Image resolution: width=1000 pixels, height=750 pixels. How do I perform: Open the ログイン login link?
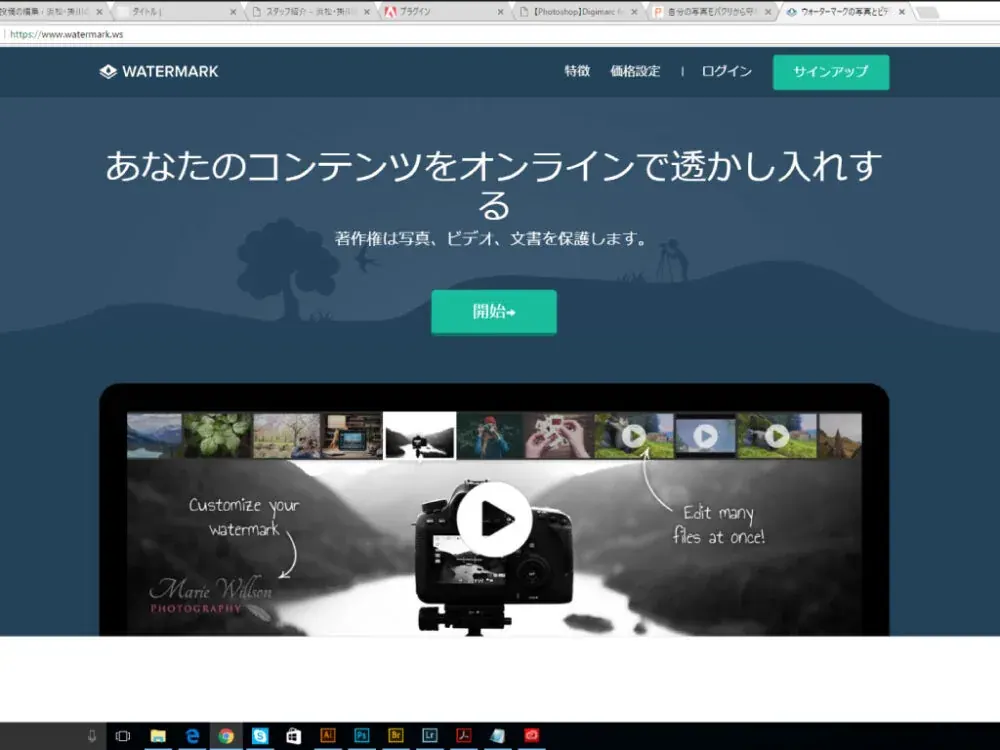[726, 71]
